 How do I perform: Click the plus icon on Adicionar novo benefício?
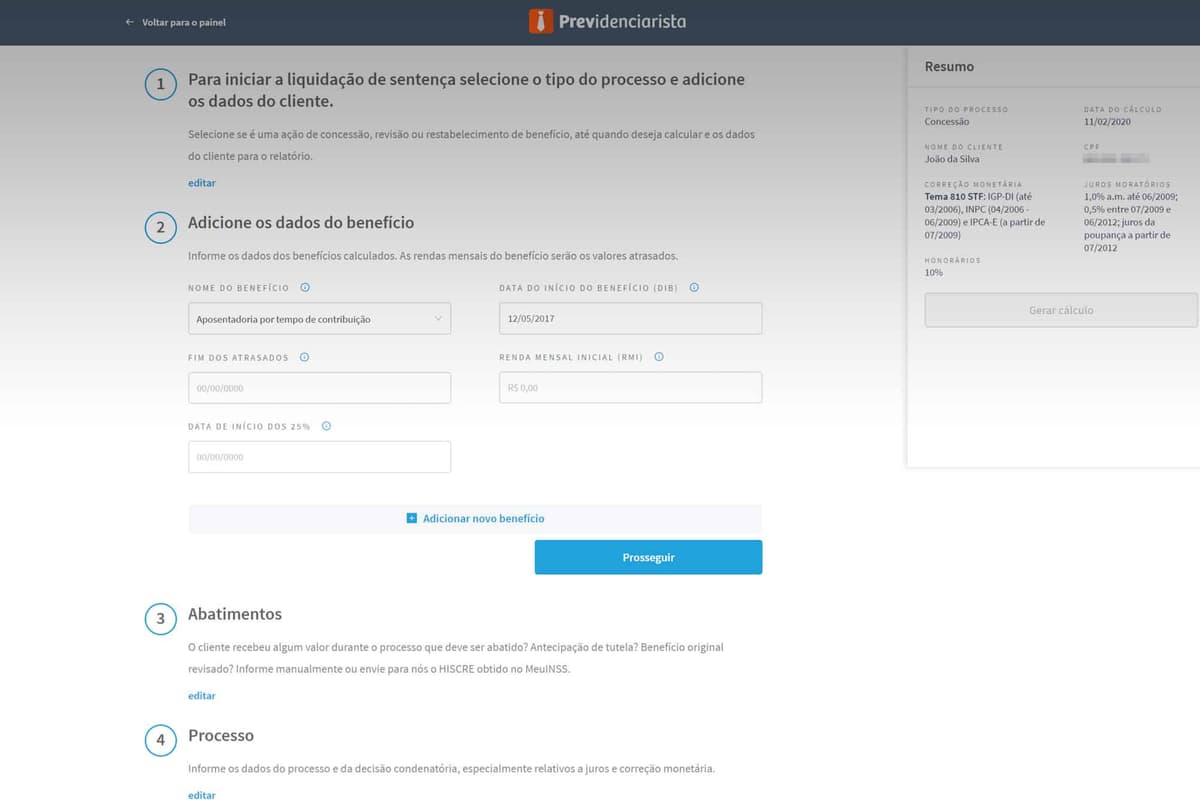click(x=410, y=518)
